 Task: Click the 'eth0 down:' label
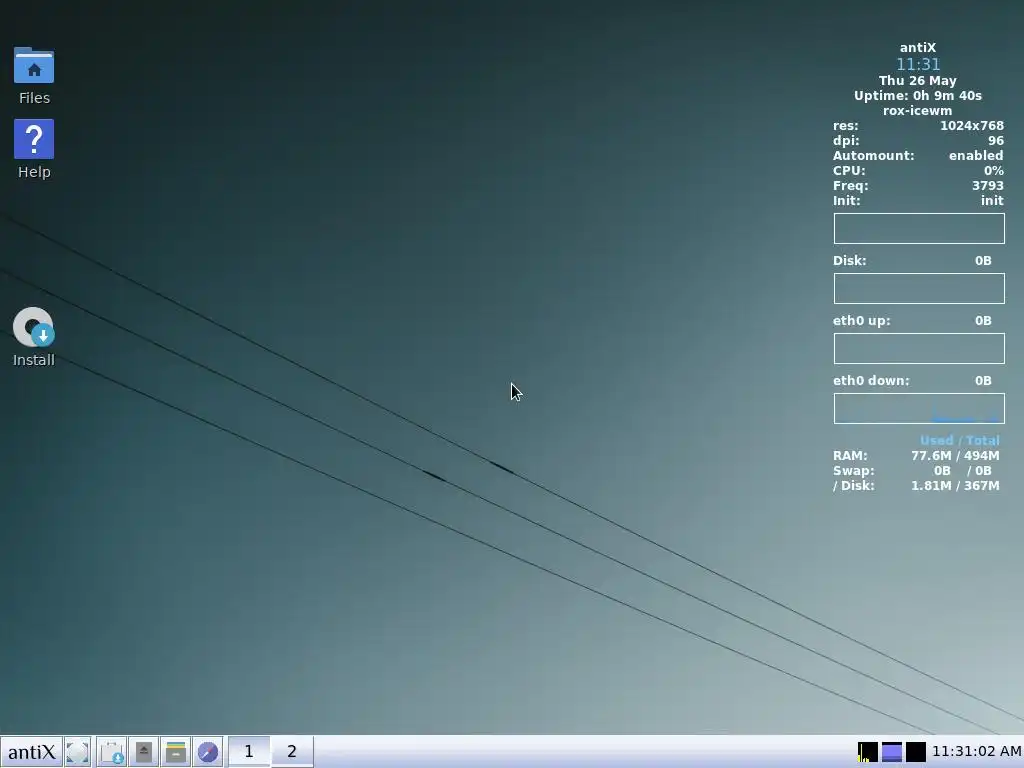click(x=871, y=381)
